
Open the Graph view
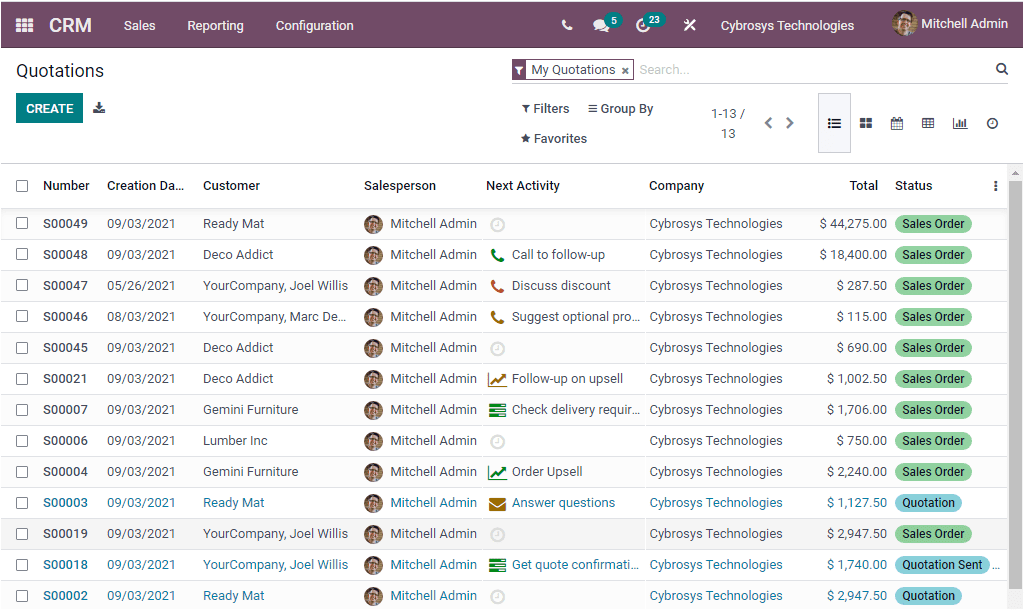(x=960, y=123)
